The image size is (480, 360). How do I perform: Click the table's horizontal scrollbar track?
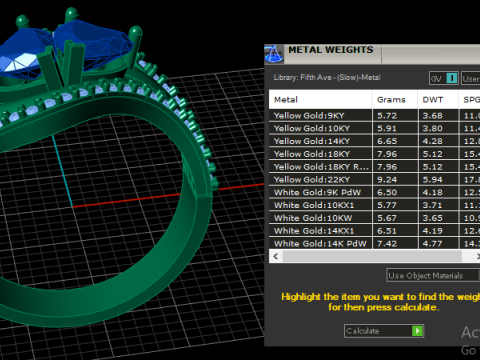point(372,256)
